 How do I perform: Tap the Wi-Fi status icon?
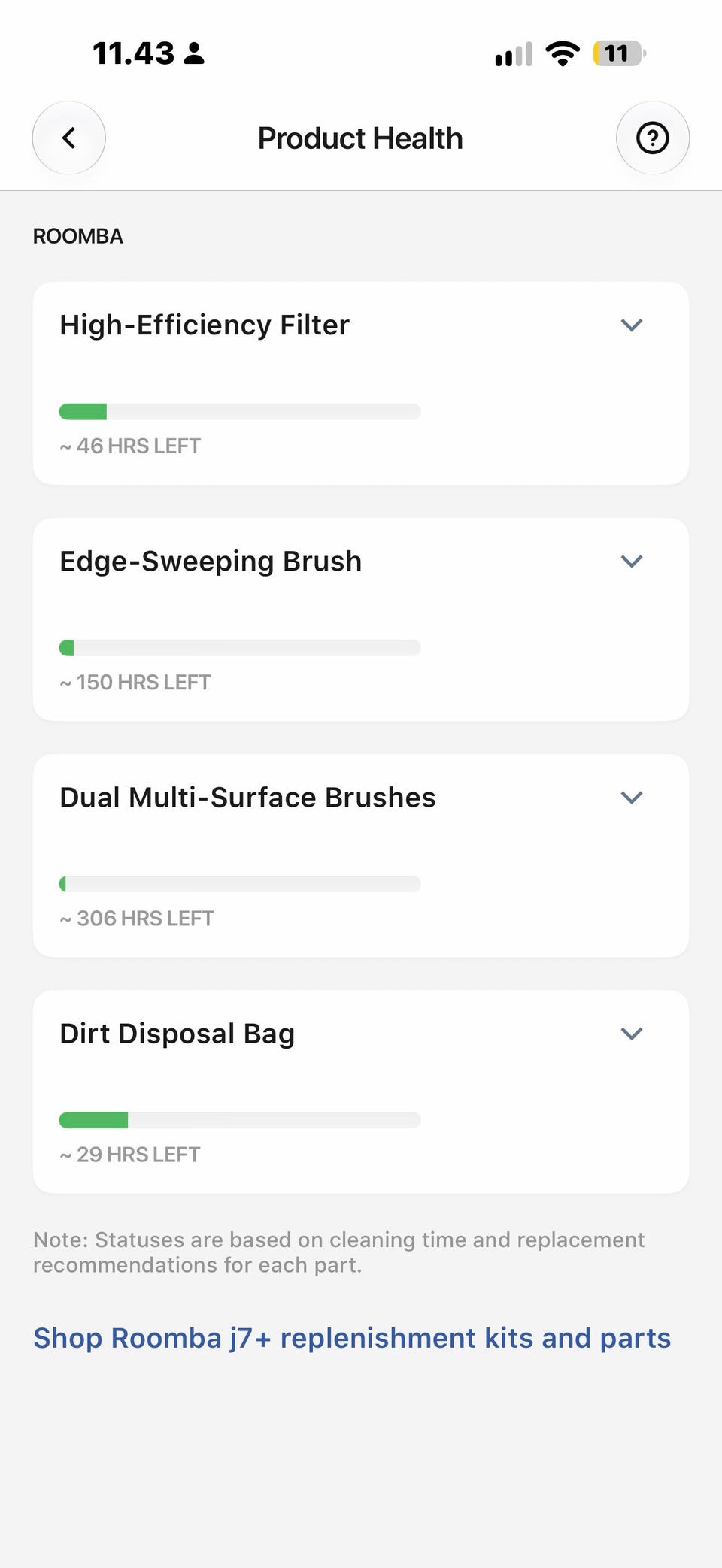click(x=563, y=53)
